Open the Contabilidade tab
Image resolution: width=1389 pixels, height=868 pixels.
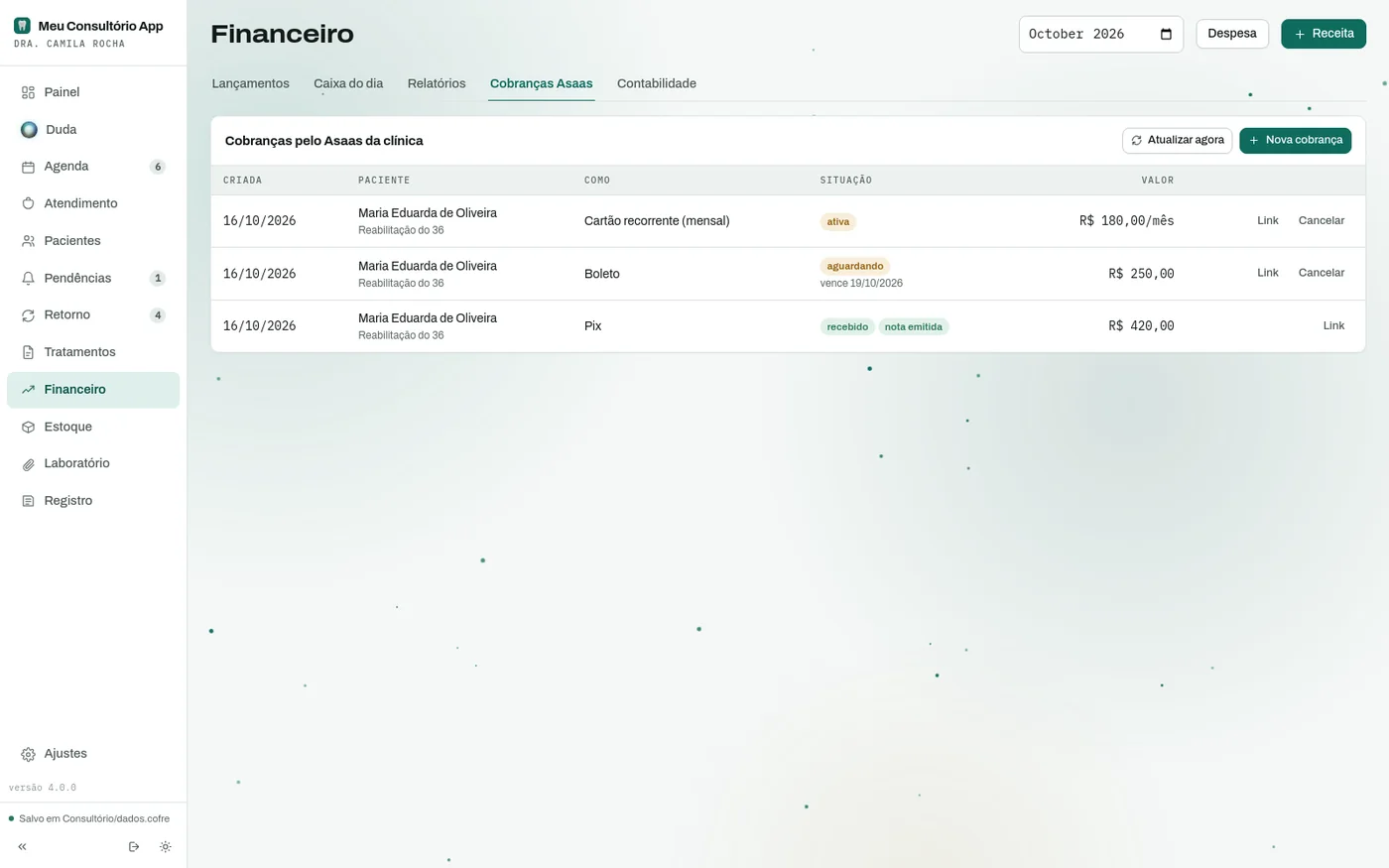657,83
